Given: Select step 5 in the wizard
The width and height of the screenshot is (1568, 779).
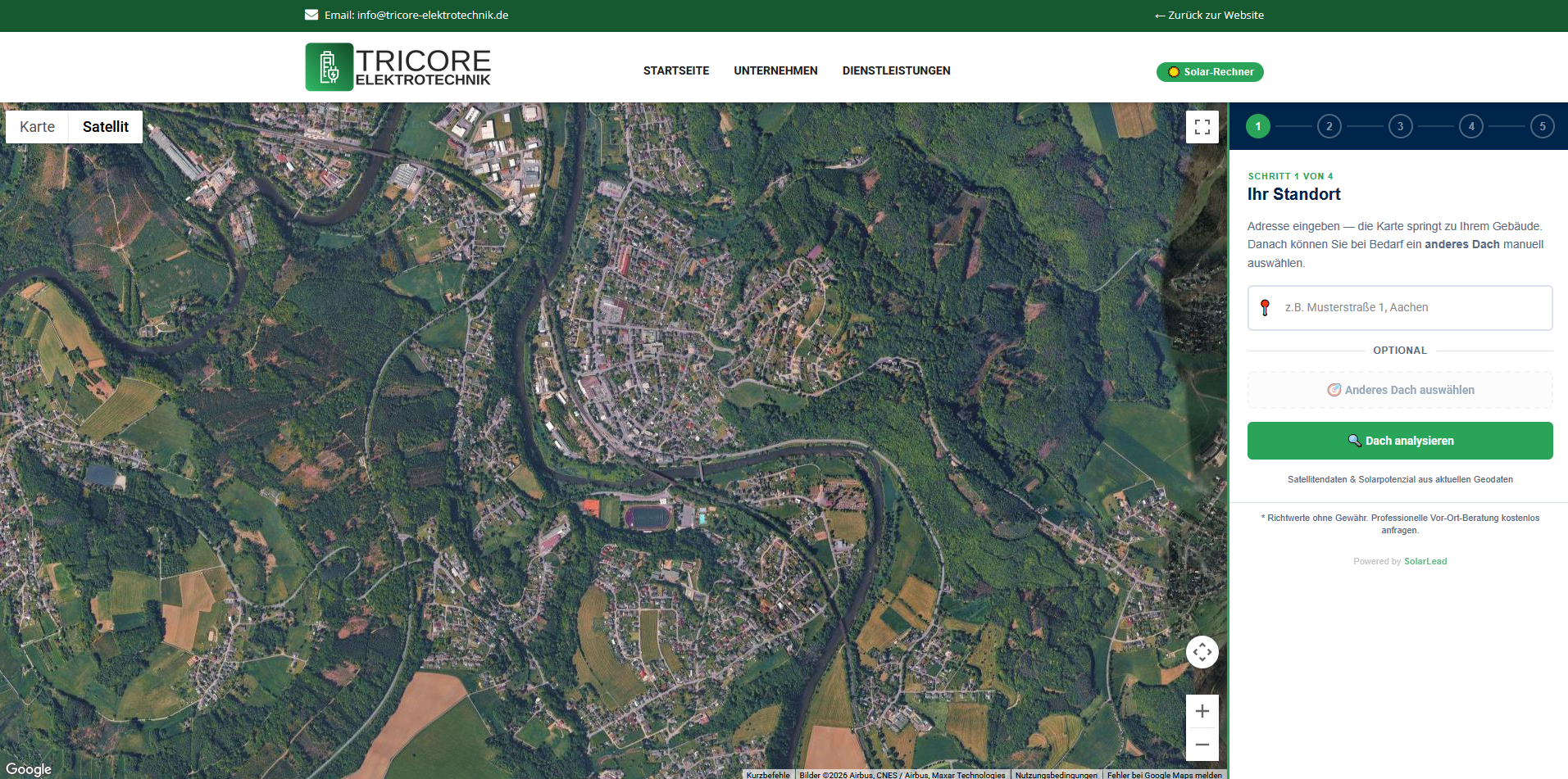Looking at the screenshot, I should pyautogui.click(x=1542, y=126).
